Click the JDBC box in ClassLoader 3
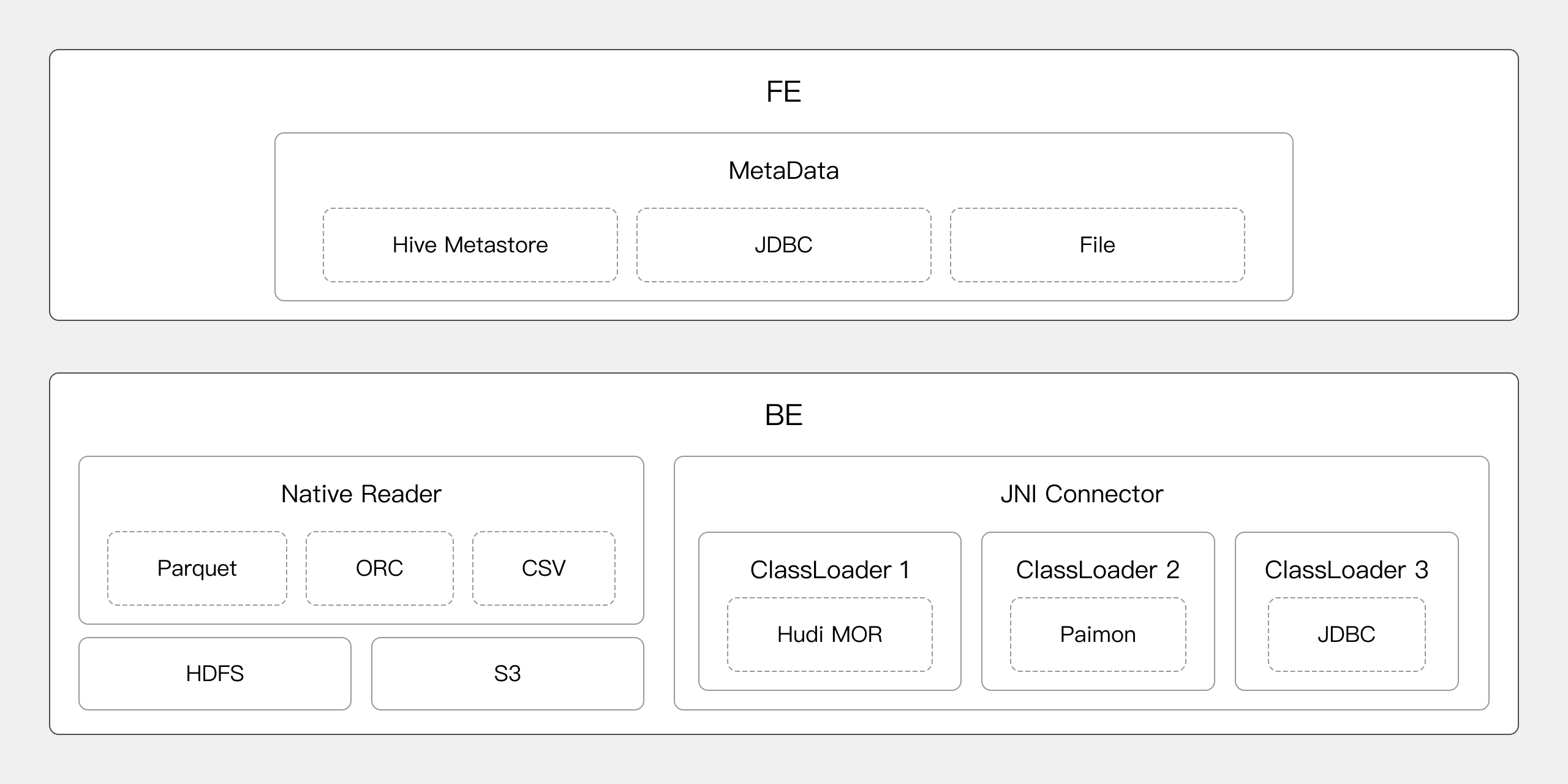 coord(1346,635)
